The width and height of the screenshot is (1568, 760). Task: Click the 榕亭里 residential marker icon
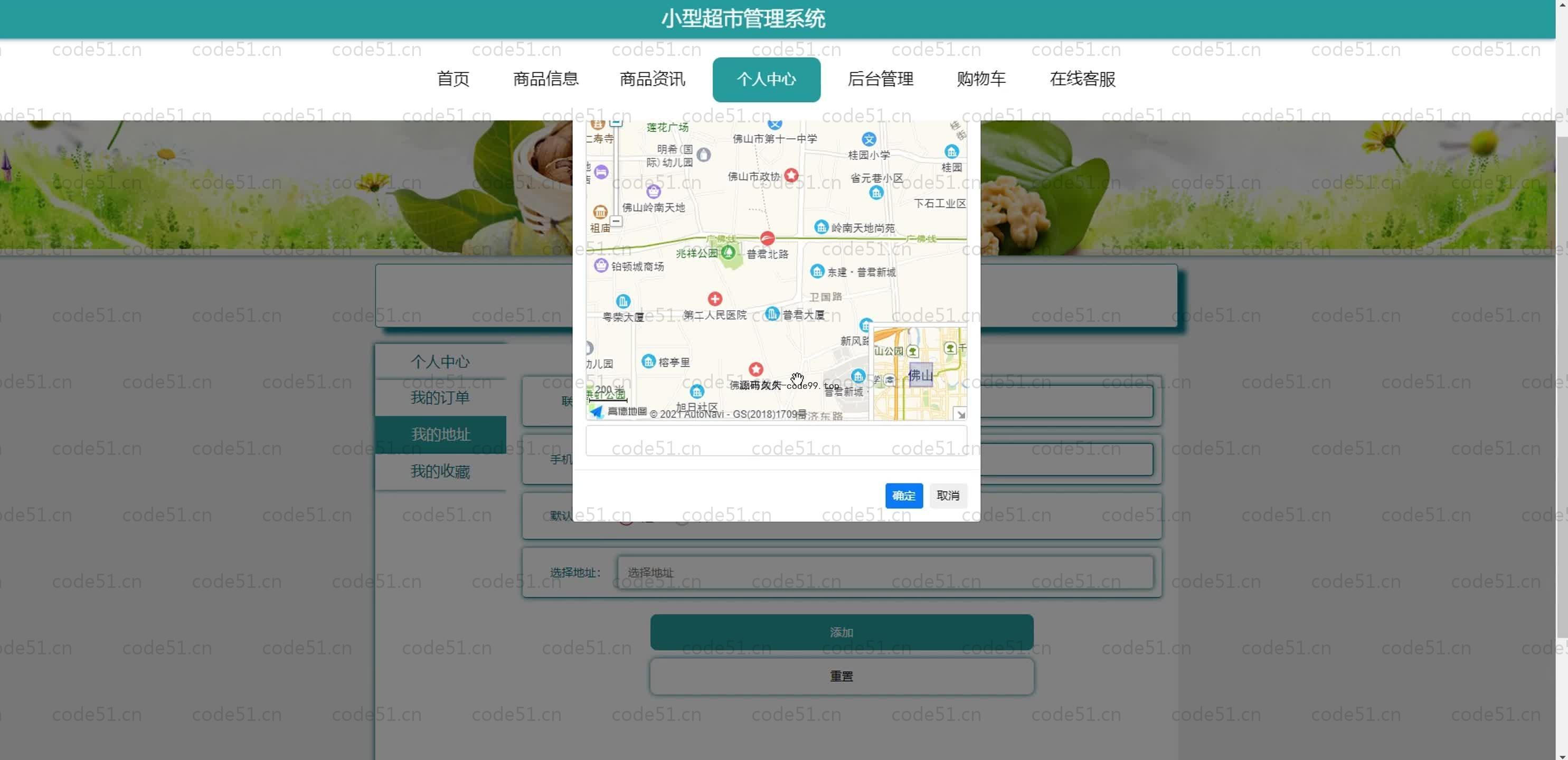coord(648,362)
